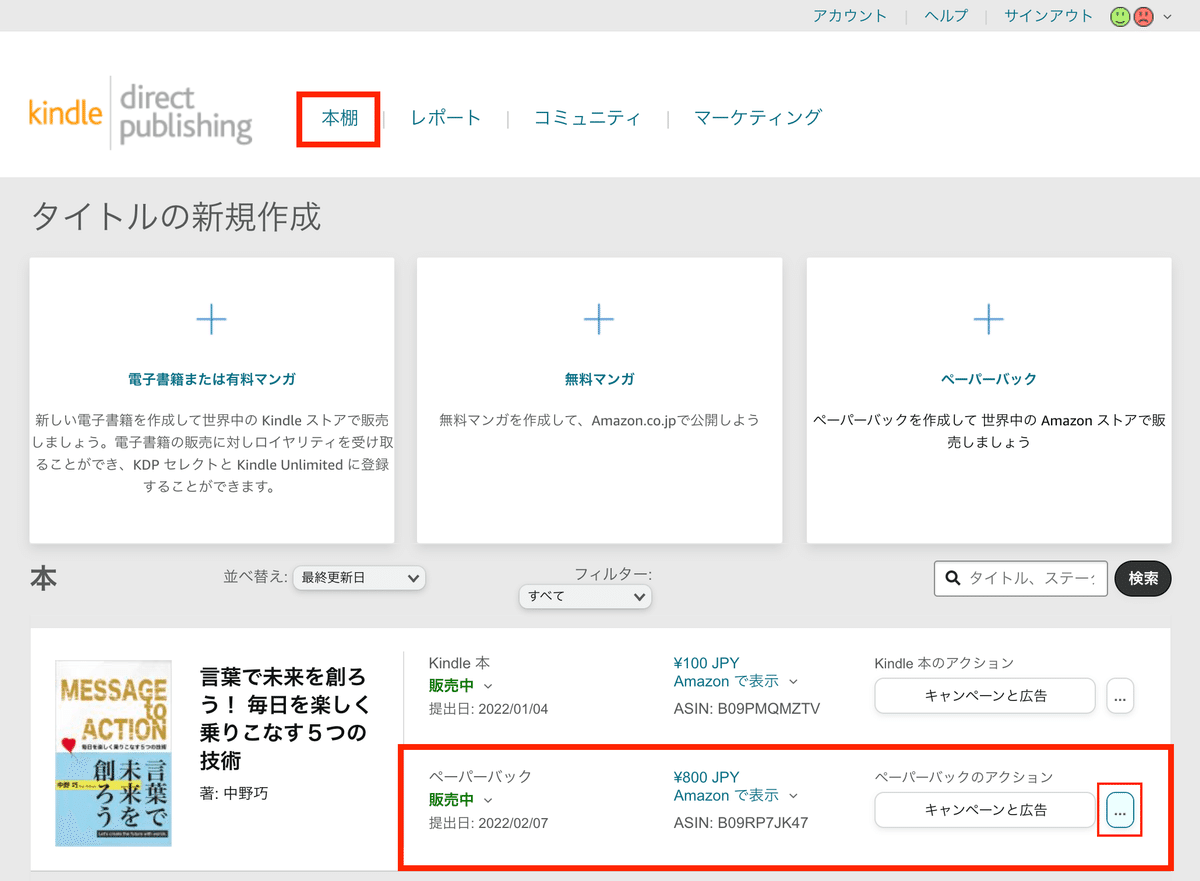Viewport: 1200px width, 881px height.
Task: Click the 電子書籍または有料マンガ link
Action: coord(212,380)
